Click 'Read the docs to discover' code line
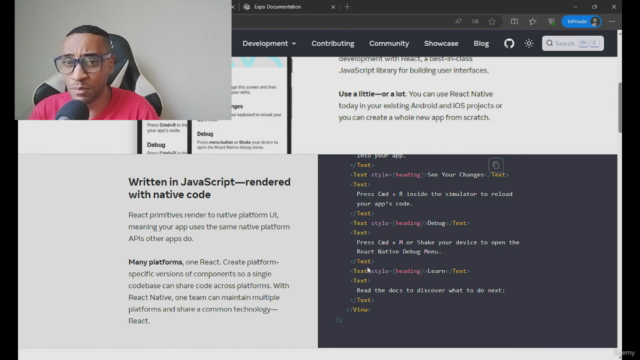This screenshot has height=360, width=640. coord(431,290)
